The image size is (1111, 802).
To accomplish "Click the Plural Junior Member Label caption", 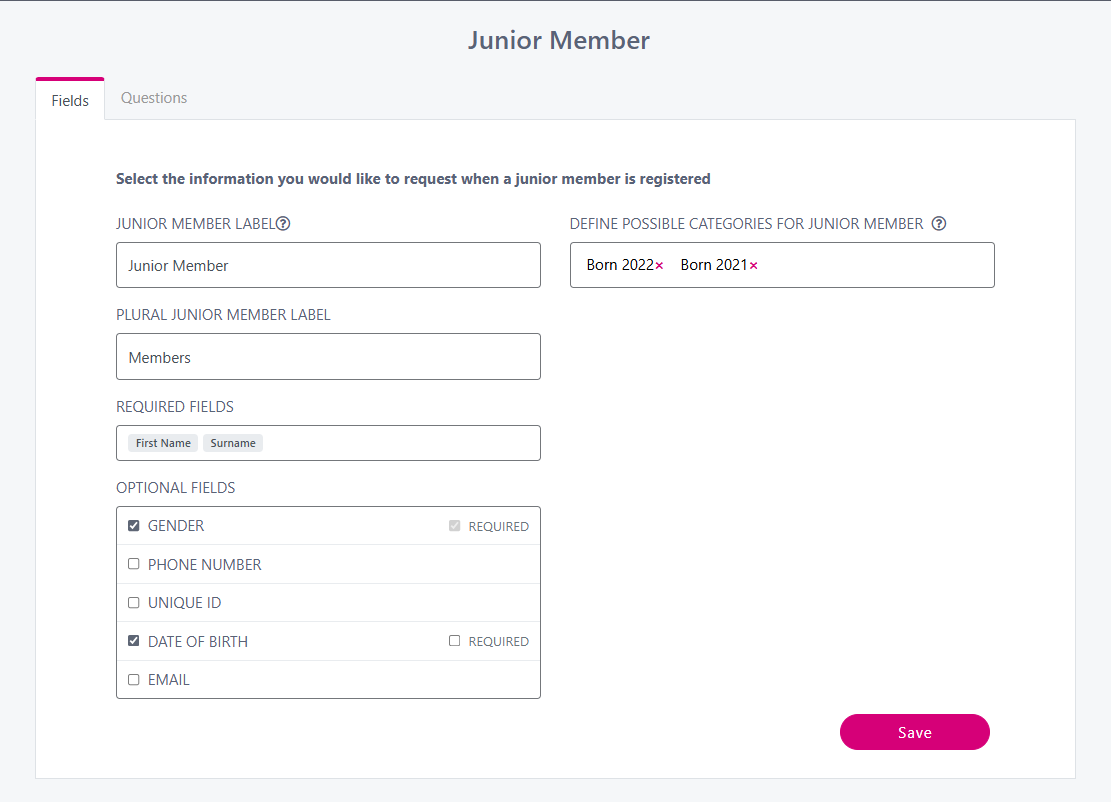I will [x=223, y=315].
